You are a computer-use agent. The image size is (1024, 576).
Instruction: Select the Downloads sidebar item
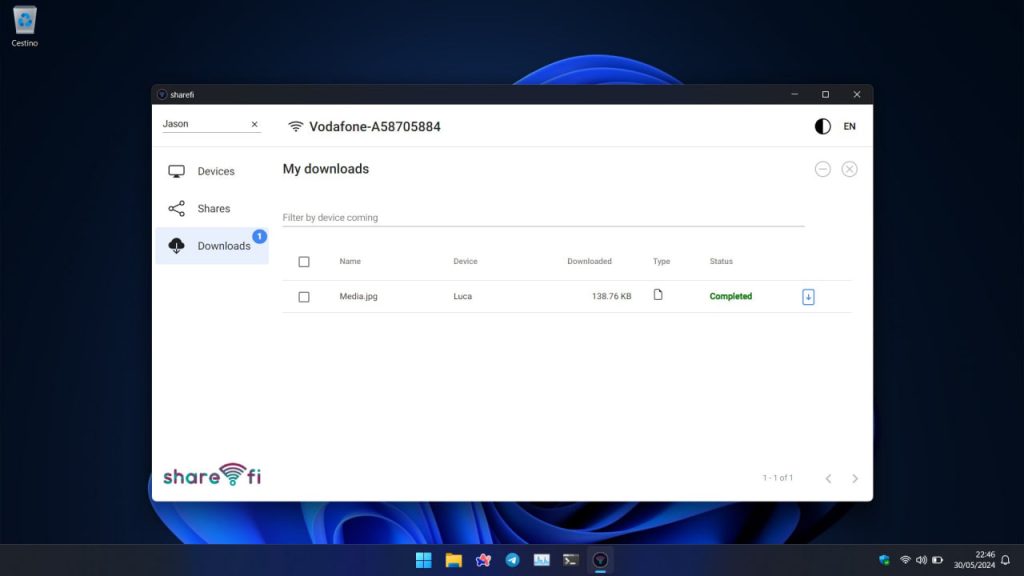pos(212,246)
